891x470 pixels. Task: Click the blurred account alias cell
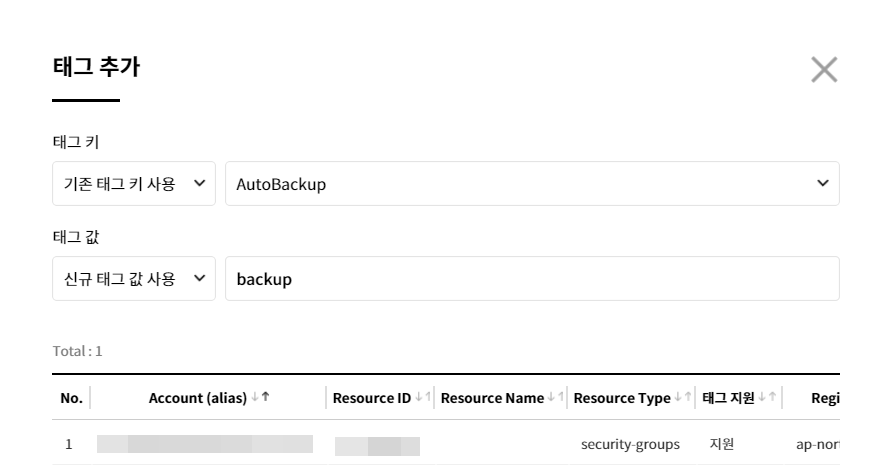pos(205,444)
